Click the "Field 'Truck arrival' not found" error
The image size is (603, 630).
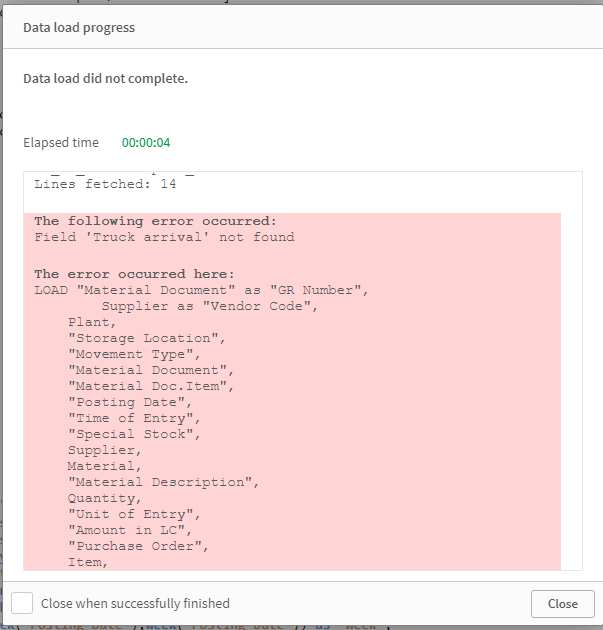(x=164, y=237)
